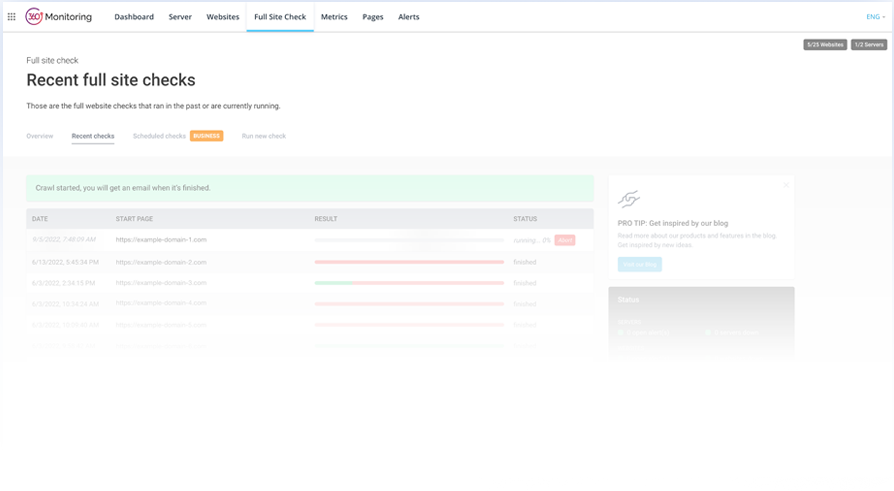Abort the running crawl
This screenshot has width=894, height=491.
tap(565, 240)
